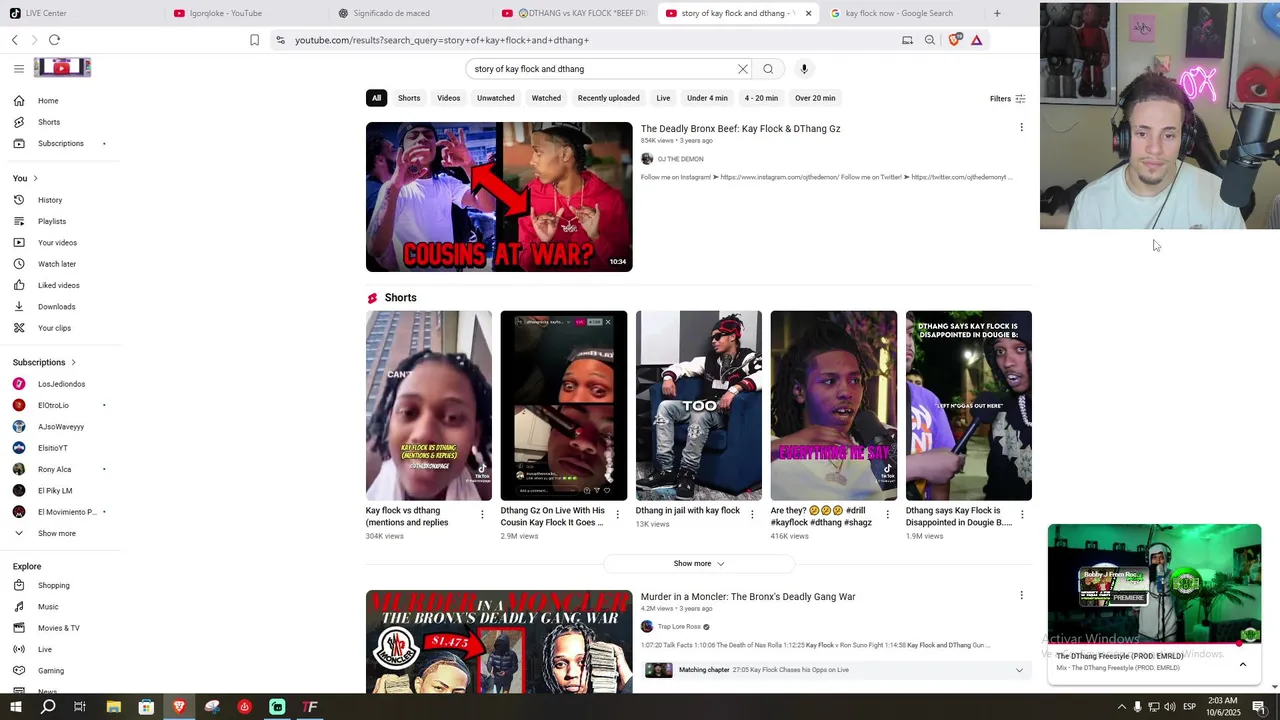Viewport: 1280px width, 720px height.
Task: Click the YouTube logo
Action: [x=62, y=68]
